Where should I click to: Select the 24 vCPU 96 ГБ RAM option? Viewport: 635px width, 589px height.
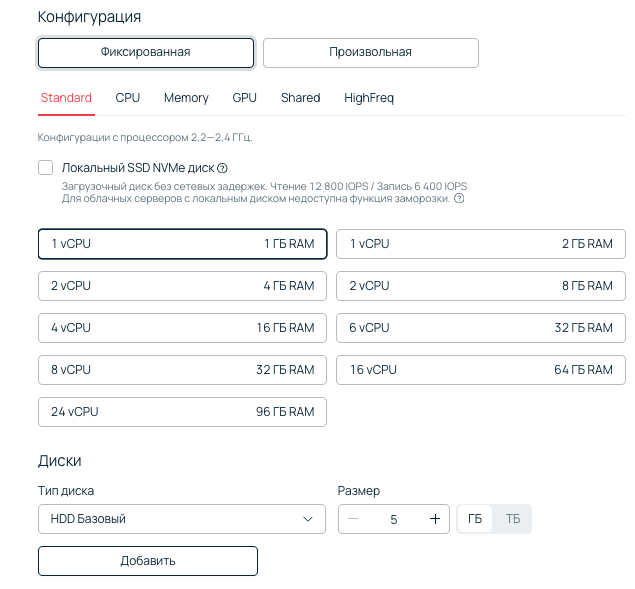(182, 412)
